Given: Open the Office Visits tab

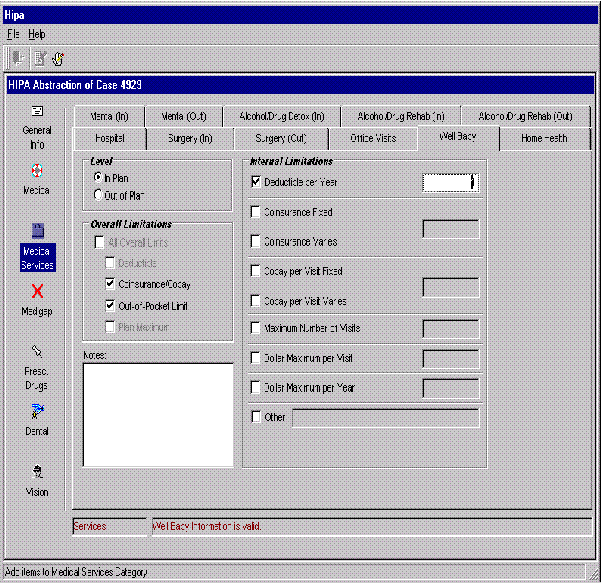Looking at the screenshot, I should point(375,138).
